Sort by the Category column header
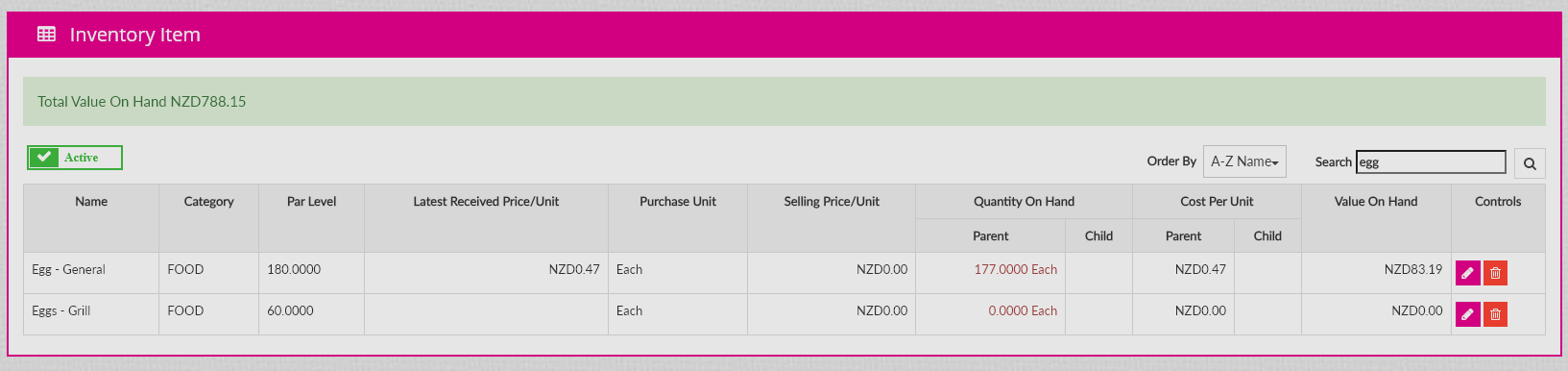 tap(208, 202)
